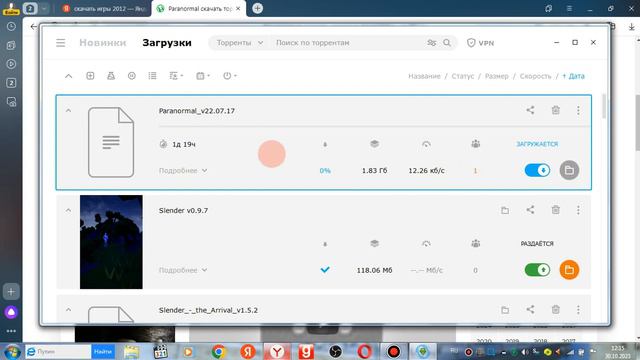The width and height of the screenshot is (640, 360).
Task: Click the Поиск по торрентам search field
Action: click(347, 43)
